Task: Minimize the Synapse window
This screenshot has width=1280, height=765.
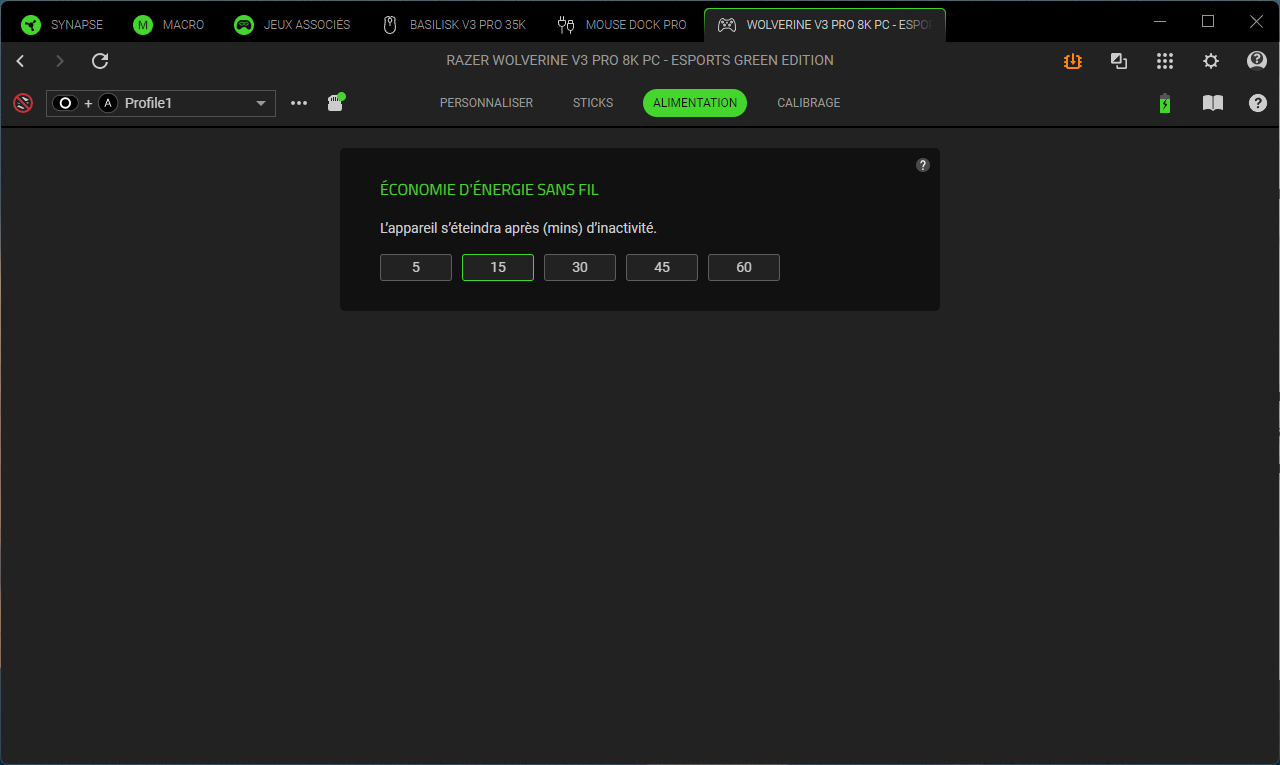Action: coord(1160,21)
